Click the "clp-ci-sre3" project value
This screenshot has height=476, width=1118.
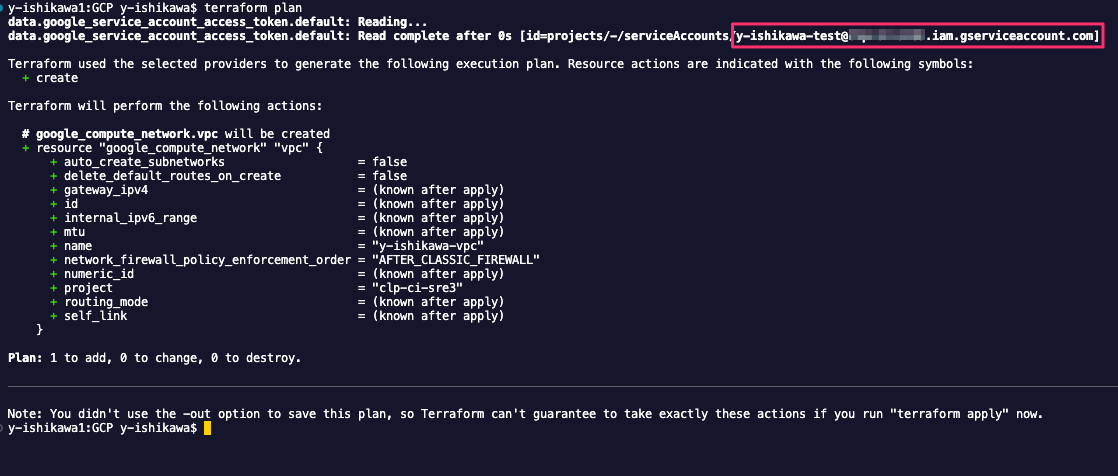coord(418,287)
